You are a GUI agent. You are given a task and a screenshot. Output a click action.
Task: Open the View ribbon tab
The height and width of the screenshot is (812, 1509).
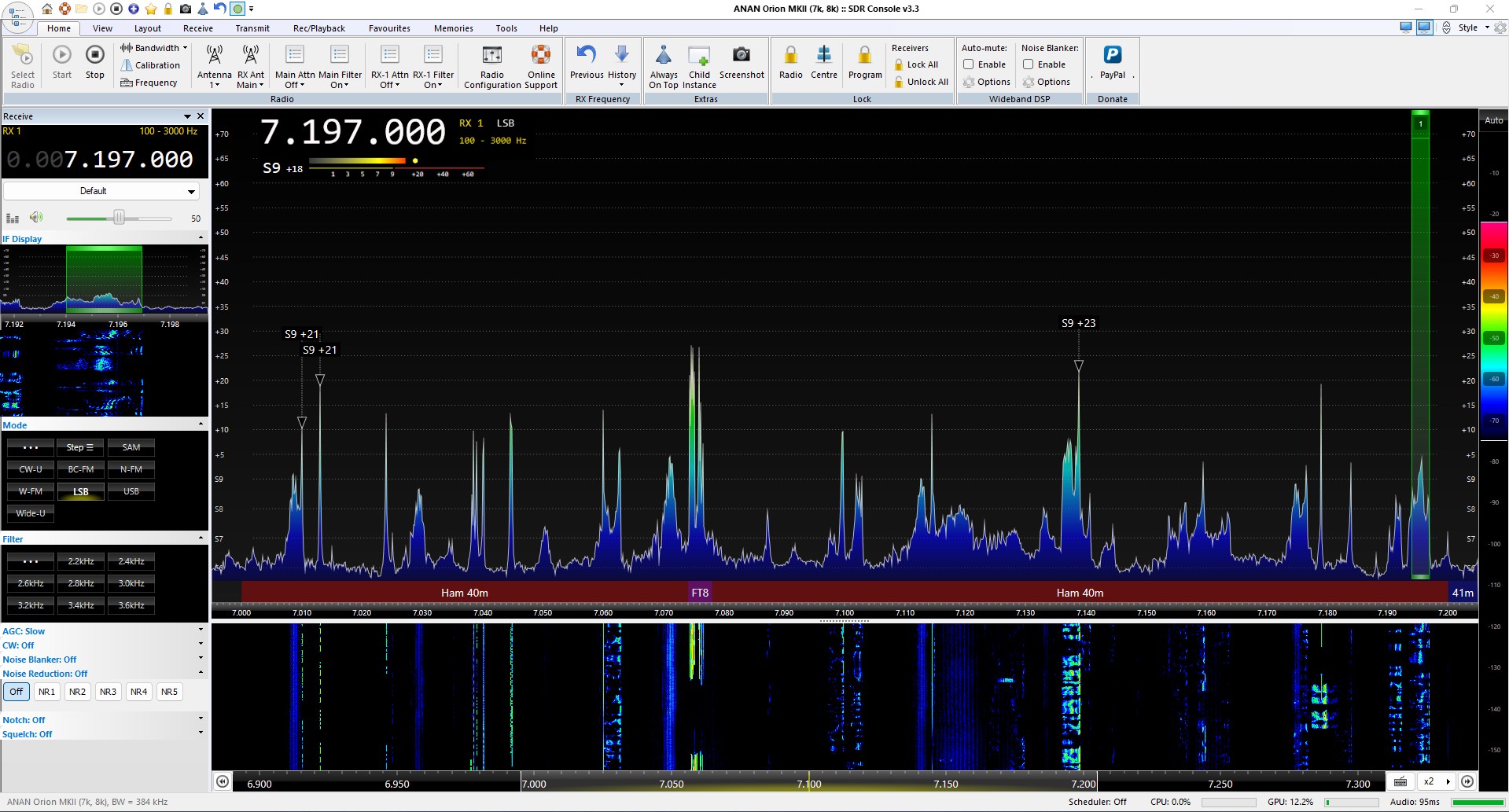[x=102, y=28]
